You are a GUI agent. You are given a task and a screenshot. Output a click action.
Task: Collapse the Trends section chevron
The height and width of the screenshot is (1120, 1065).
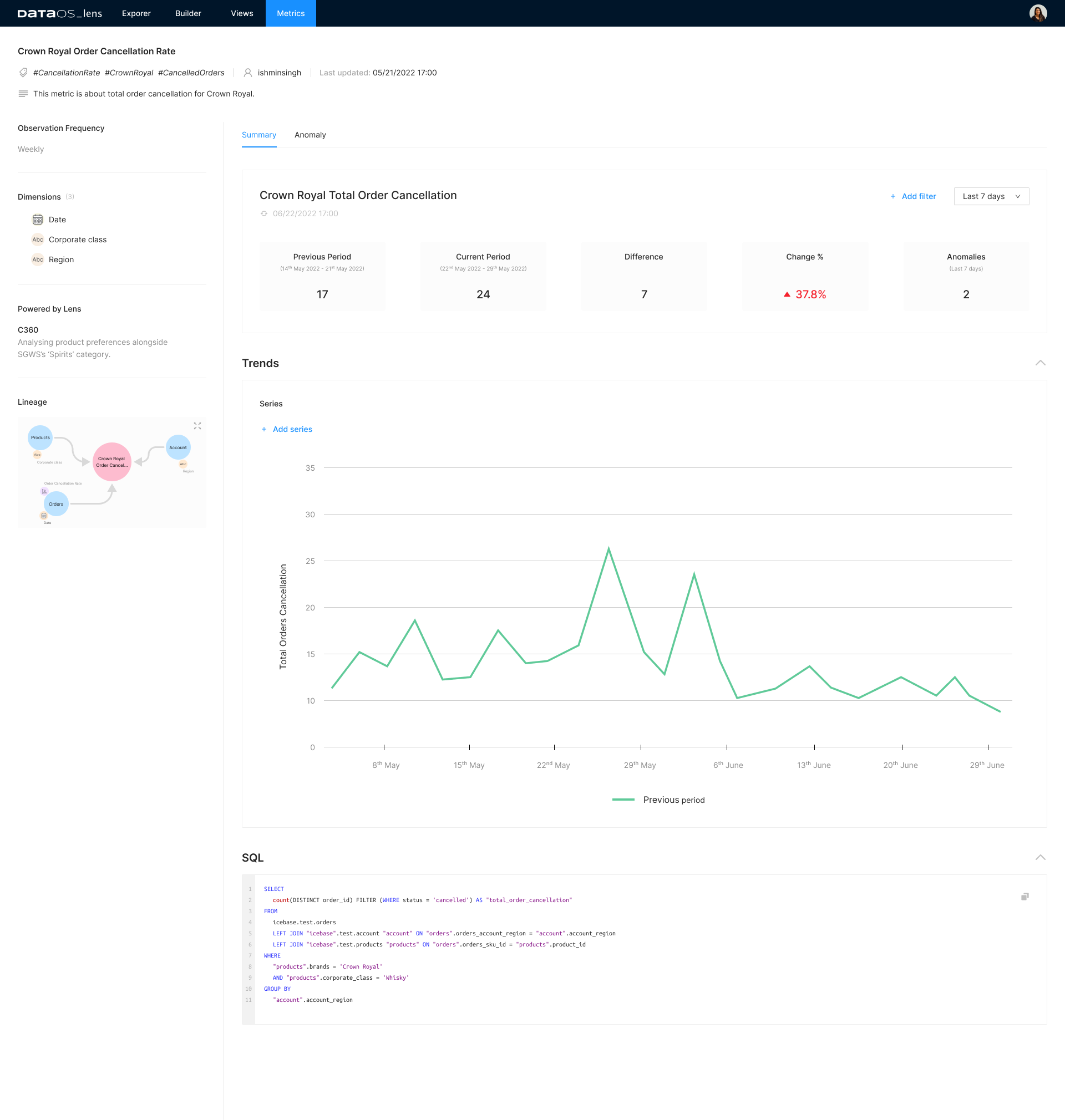pos(1040,363)
